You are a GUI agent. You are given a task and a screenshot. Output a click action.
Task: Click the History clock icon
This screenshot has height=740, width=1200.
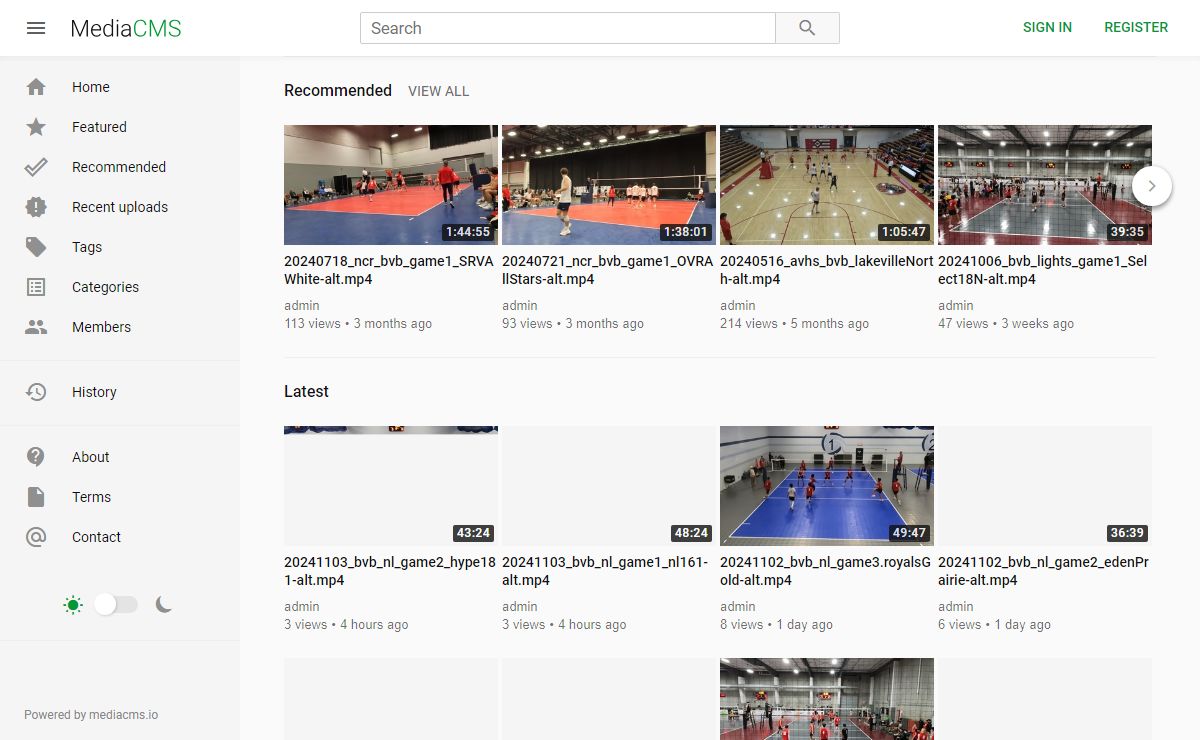coord(36,392)
